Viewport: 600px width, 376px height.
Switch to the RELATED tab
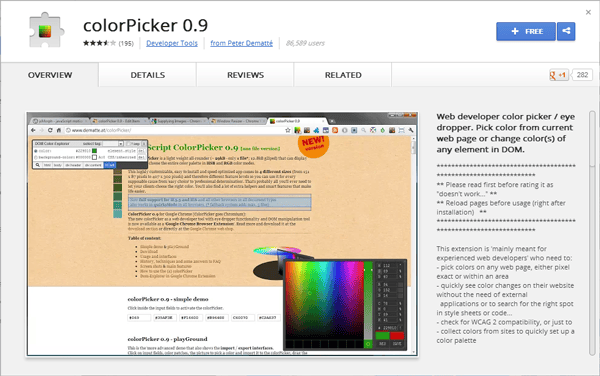pos(343,75)
